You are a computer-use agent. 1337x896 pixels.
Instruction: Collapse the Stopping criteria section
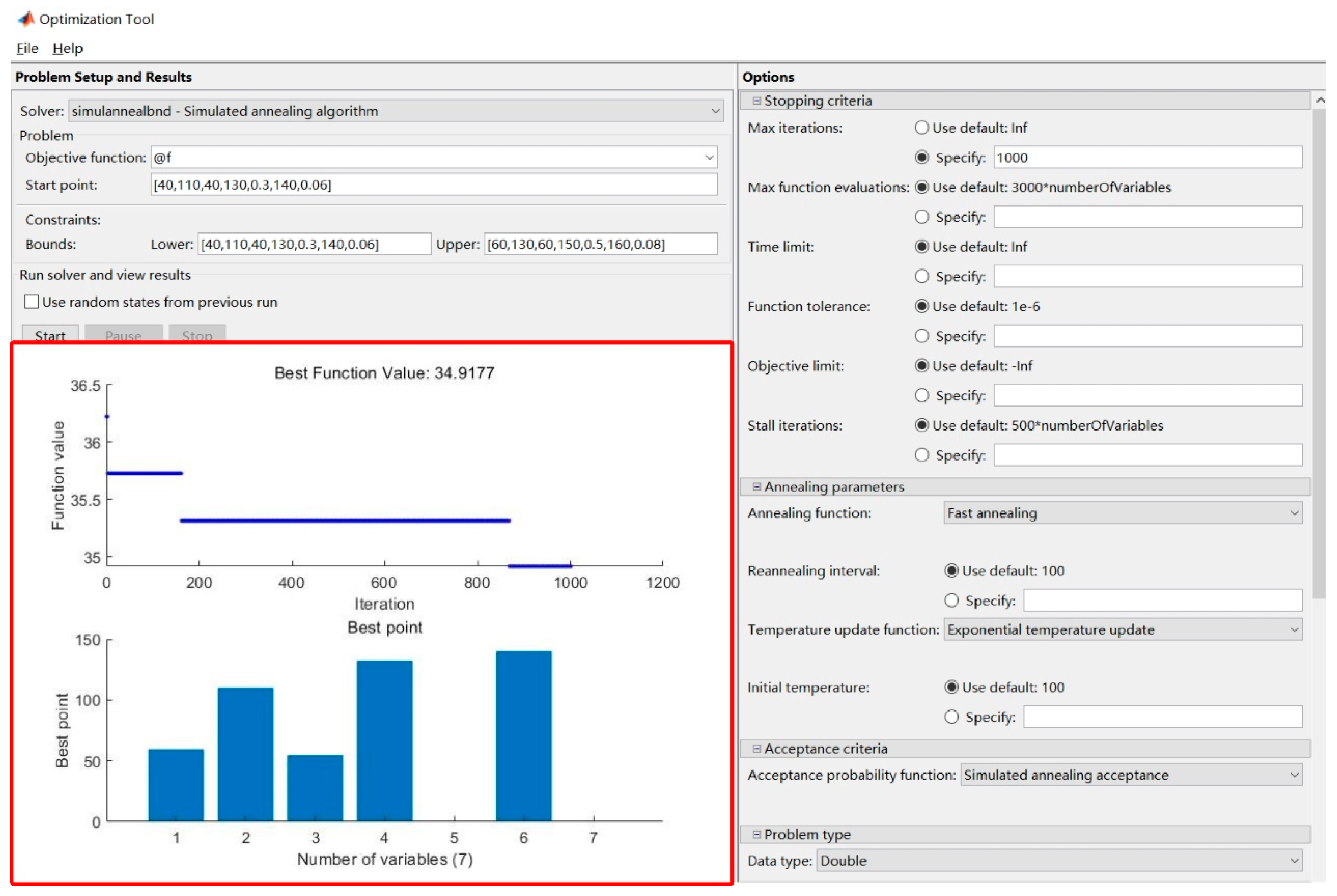point(756,100)
